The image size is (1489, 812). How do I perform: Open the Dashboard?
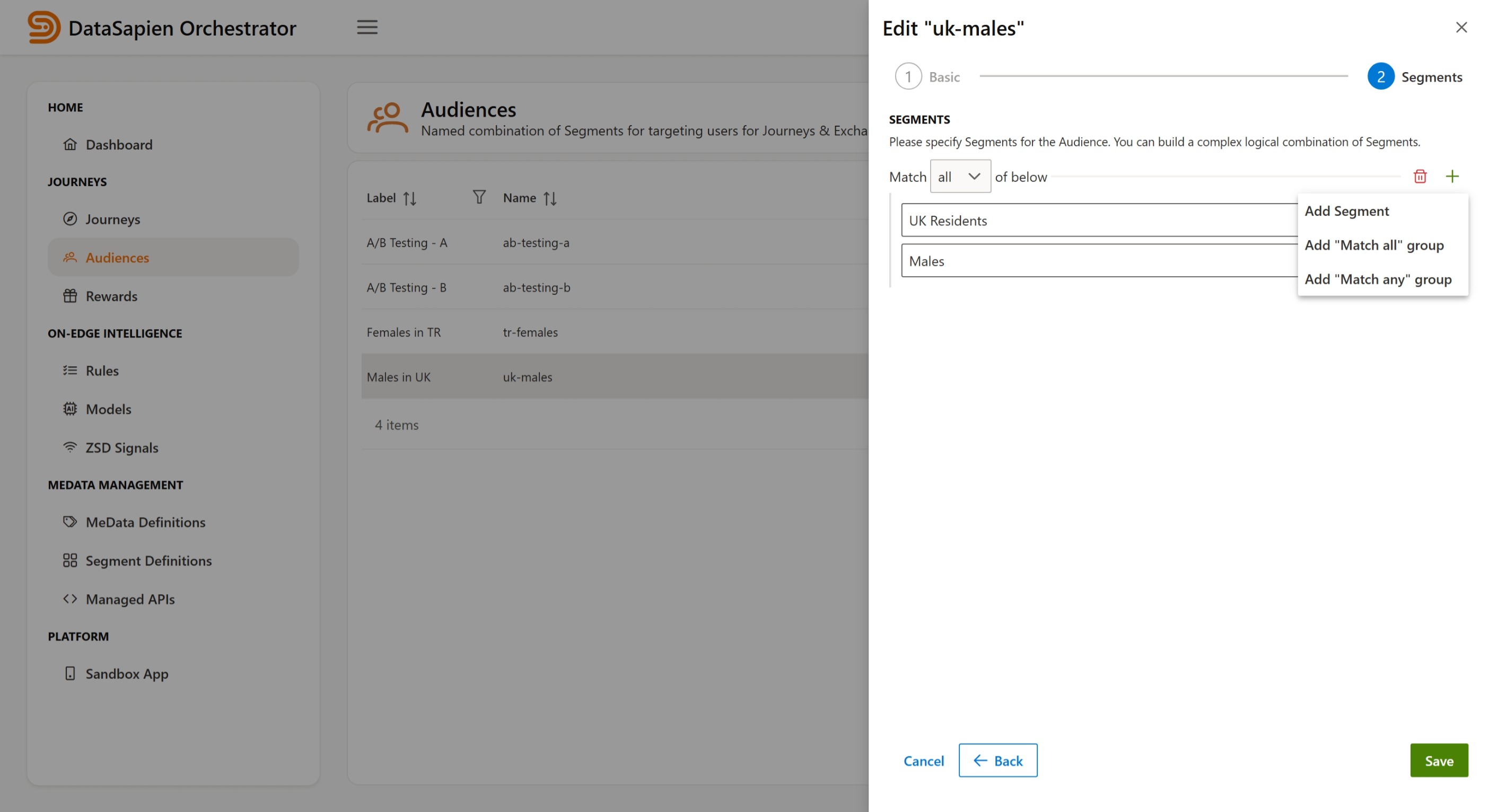(x=118, y=145)
